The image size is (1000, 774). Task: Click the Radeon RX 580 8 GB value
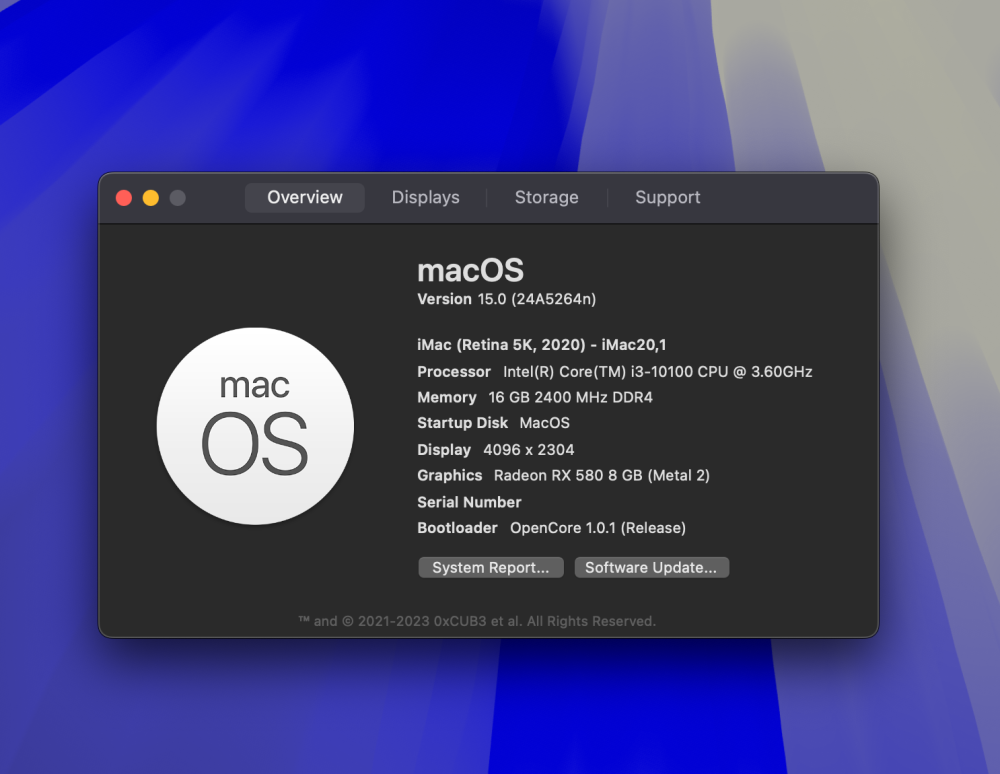click(x=601, y=476)
